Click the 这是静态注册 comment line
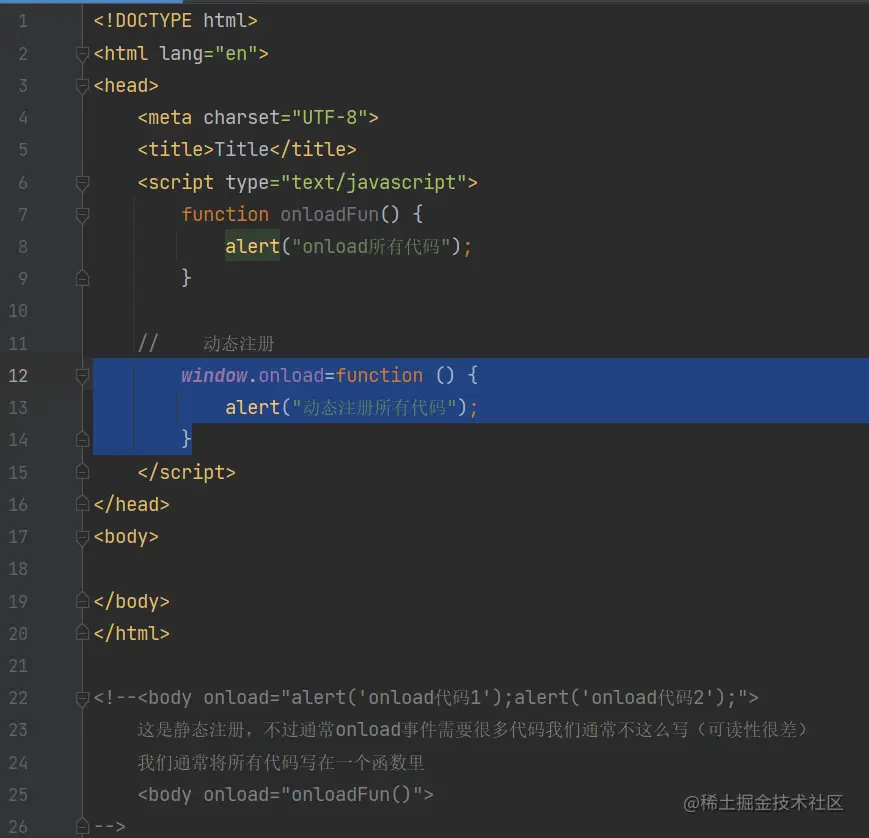Screen dimensions: 869x838 472,729
